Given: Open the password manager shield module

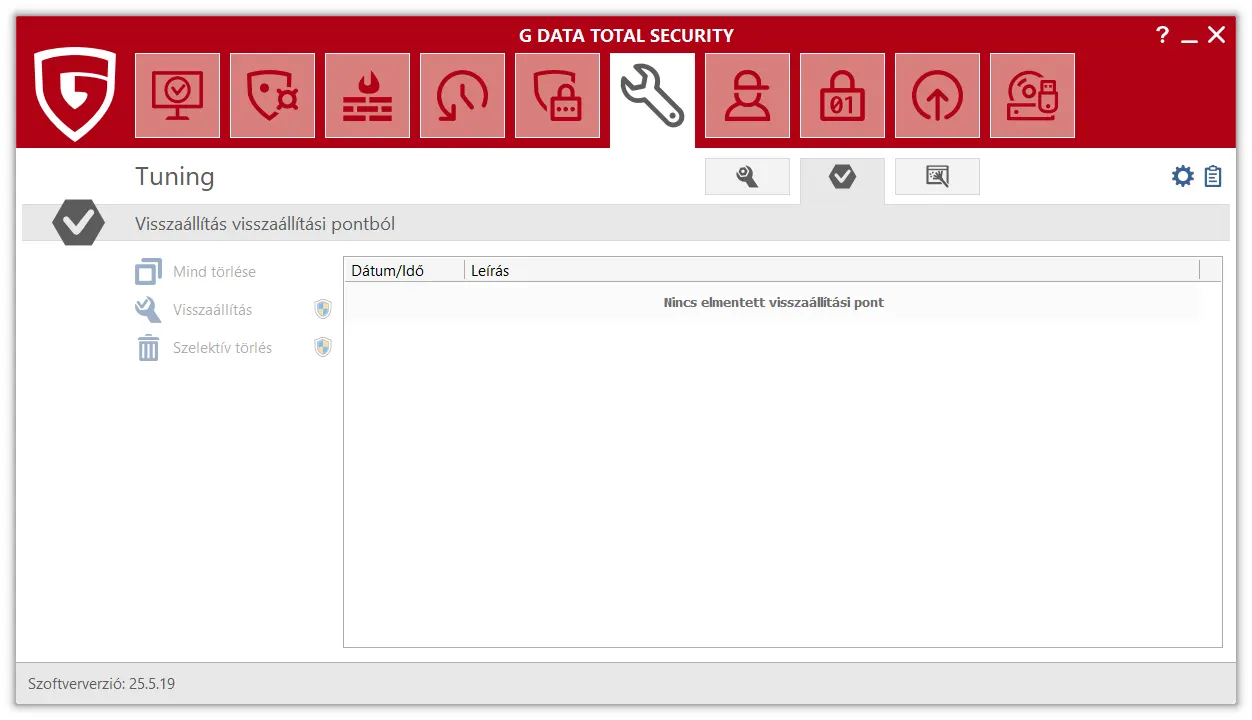Looking at the screenshot, I should [x=557, y=96].
